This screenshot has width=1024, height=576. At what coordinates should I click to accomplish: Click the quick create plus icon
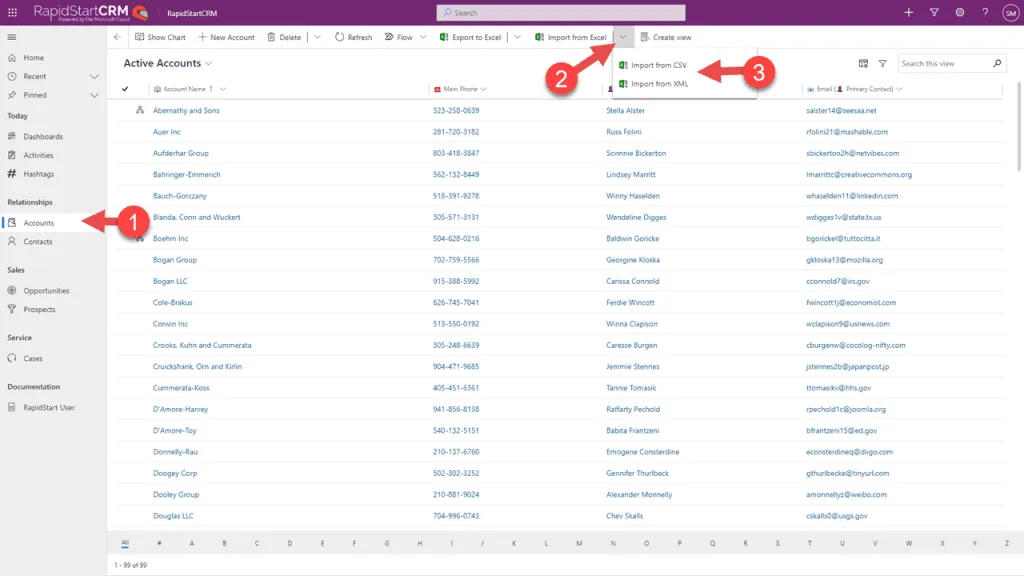coord(907,12)
